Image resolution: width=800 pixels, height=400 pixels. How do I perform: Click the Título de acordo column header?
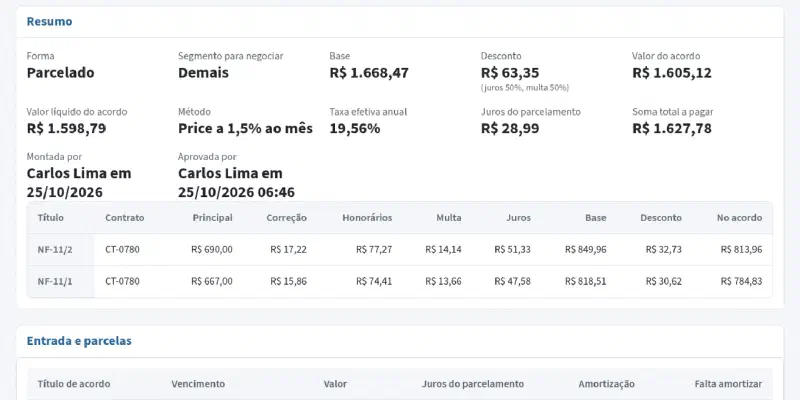(x=73, y=384)
